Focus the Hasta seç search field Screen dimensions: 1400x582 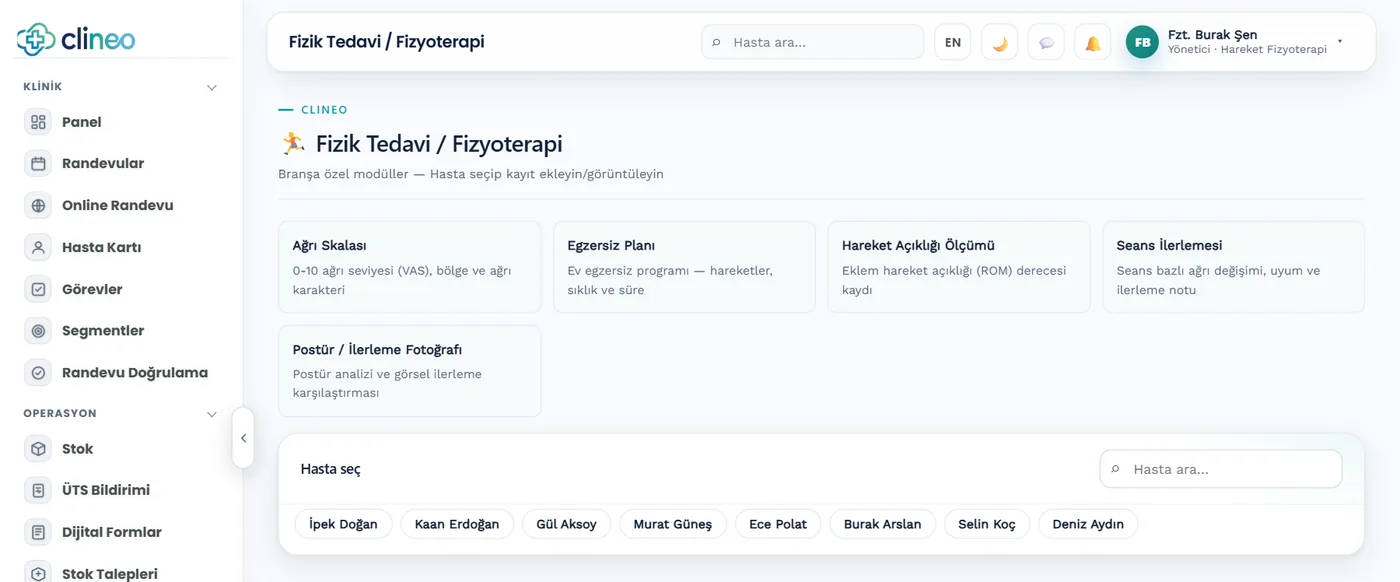click(1221, 469)
